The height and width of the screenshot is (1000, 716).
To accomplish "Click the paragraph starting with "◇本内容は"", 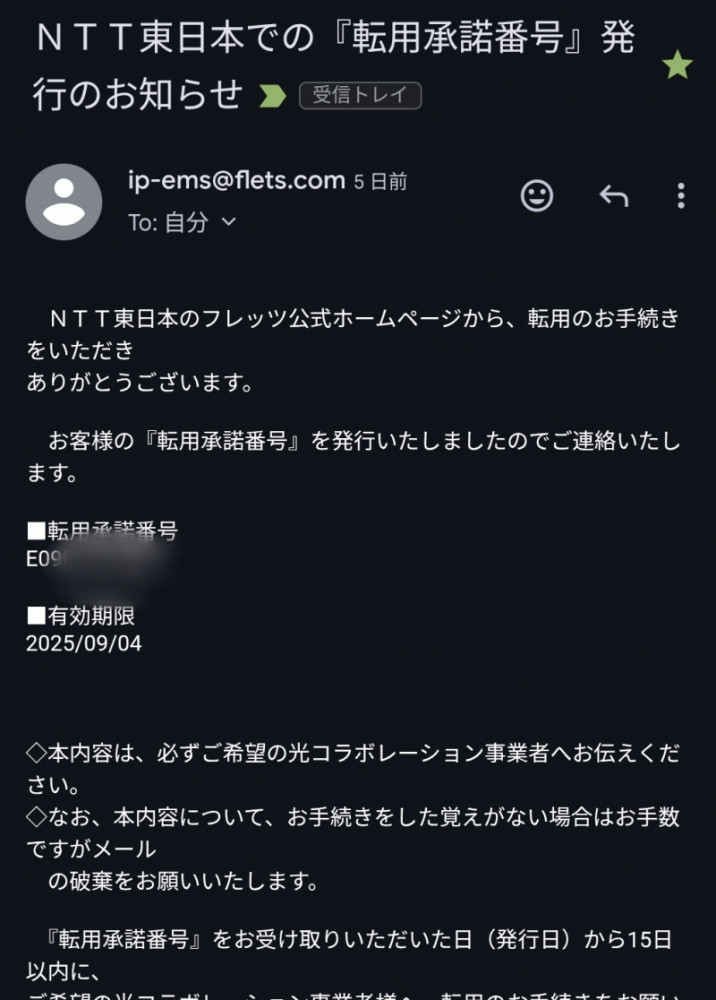I will [x=350, y=765].
